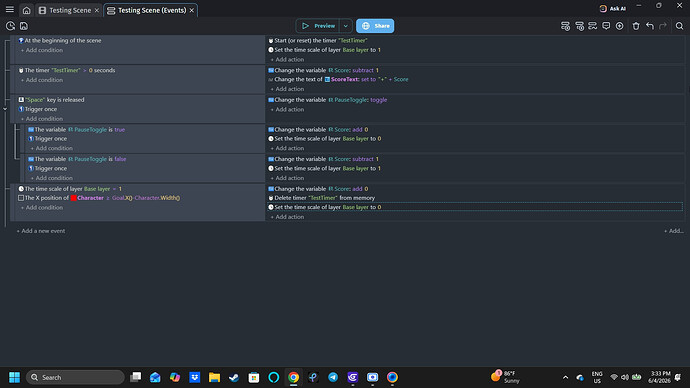Add condition under PauseToggle is false

(52, 178)
